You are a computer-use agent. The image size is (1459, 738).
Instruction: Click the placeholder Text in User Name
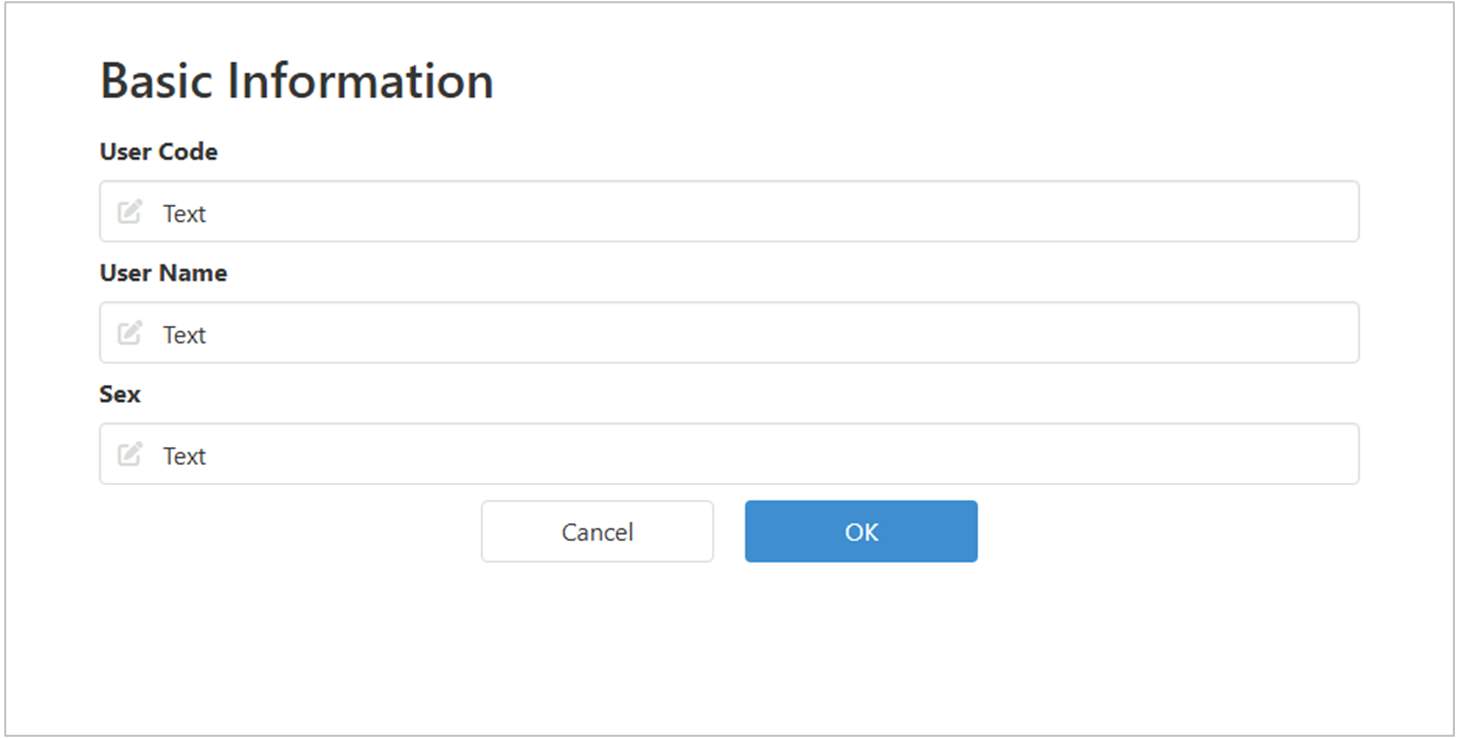click(x=185, y=335)
